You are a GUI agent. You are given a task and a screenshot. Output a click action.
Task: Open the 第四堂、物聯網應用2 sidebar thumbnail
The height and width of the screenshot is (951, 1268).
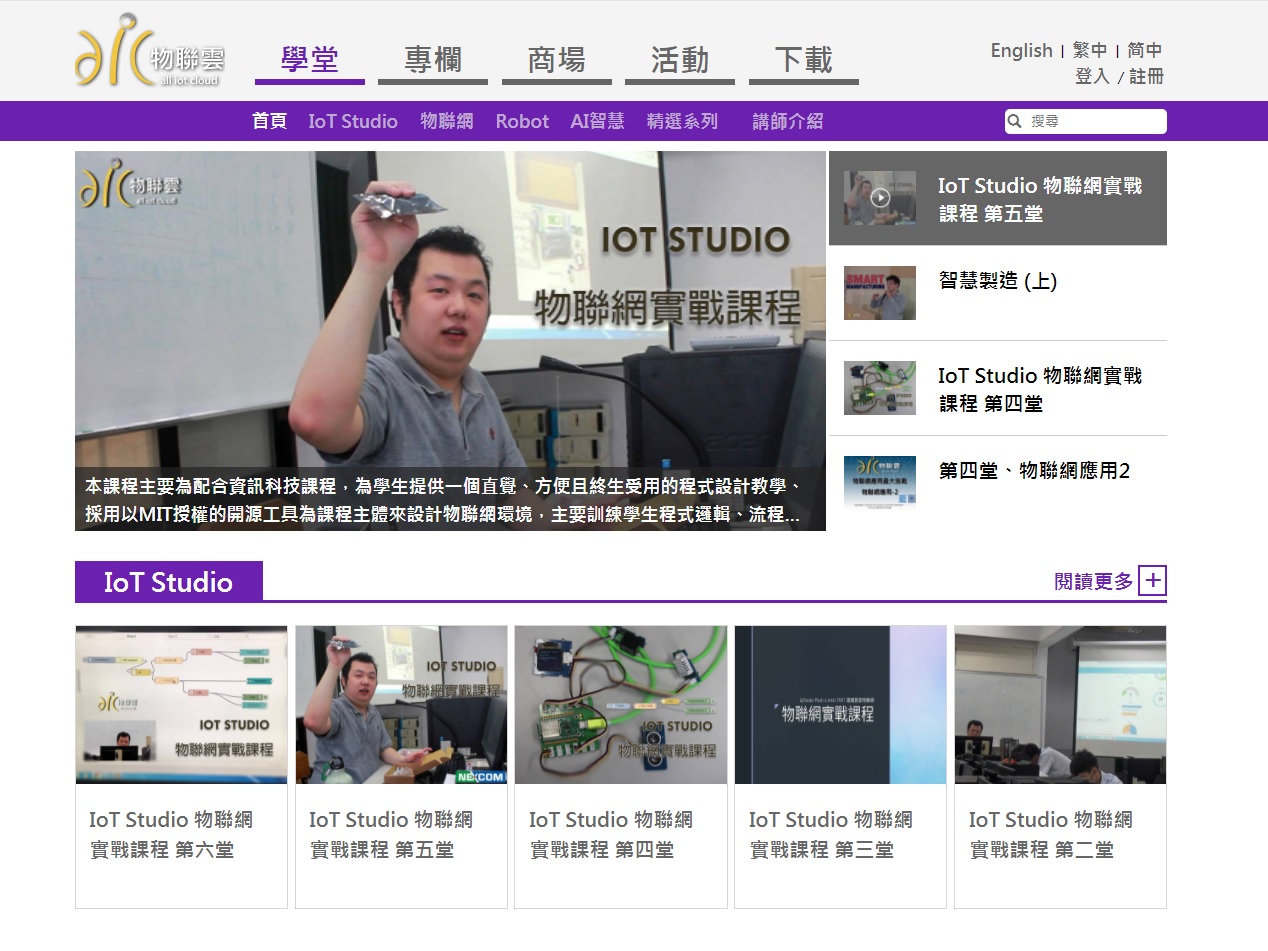tap(879, 483)
